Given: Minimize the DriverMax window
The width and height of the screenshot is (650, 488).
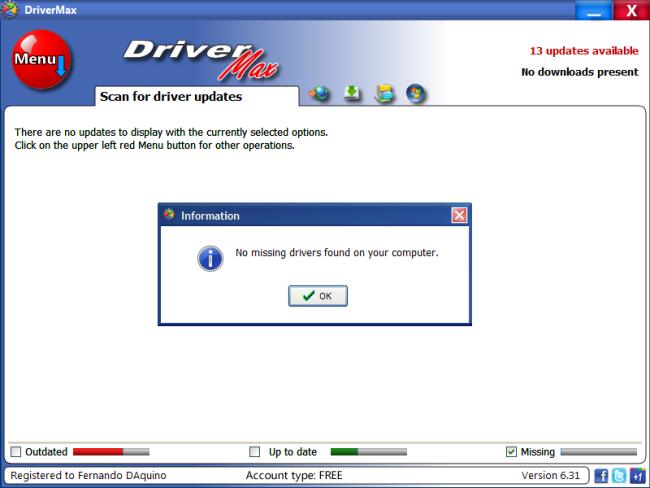Looking at the screenshot, I should tap(594, 10).
